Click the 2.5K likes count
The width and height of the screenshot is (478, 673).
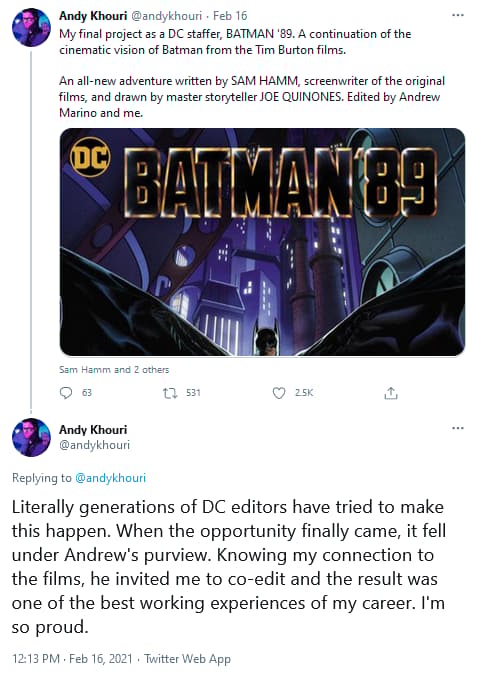304,393
